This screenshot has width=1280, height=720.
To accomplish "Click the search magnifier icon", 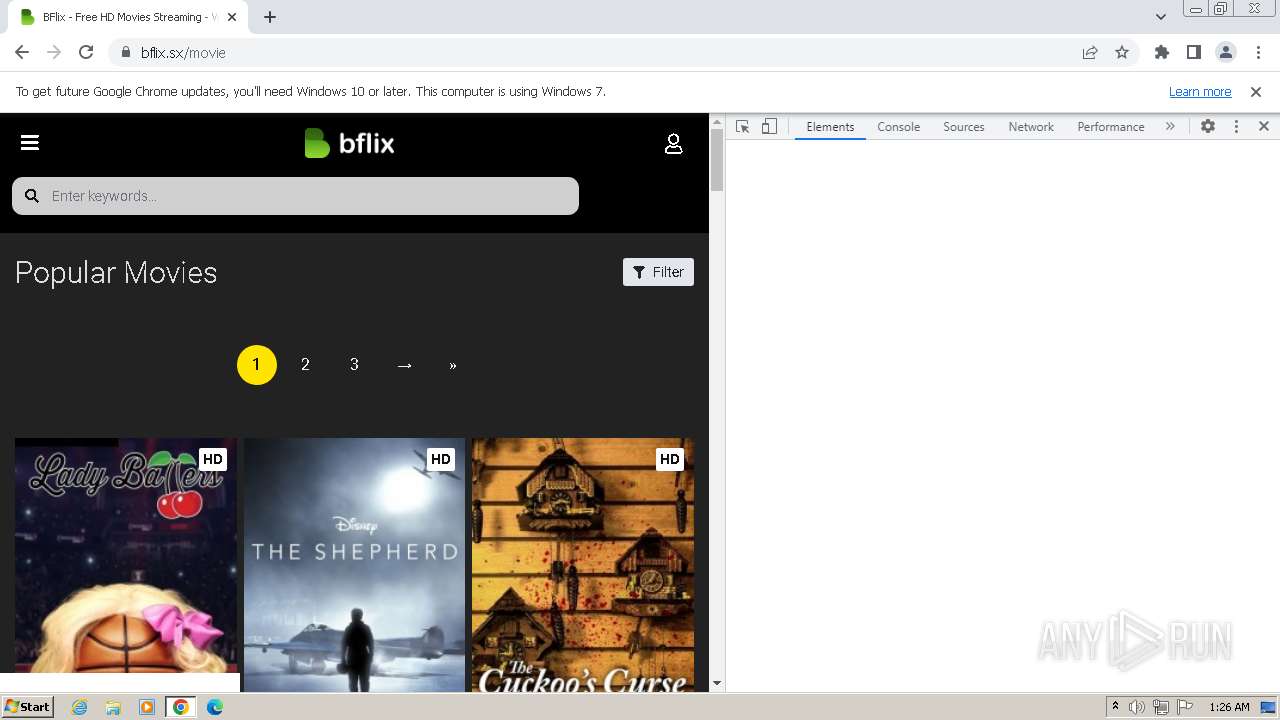I will pyautogui.click(x=32, y=196).
